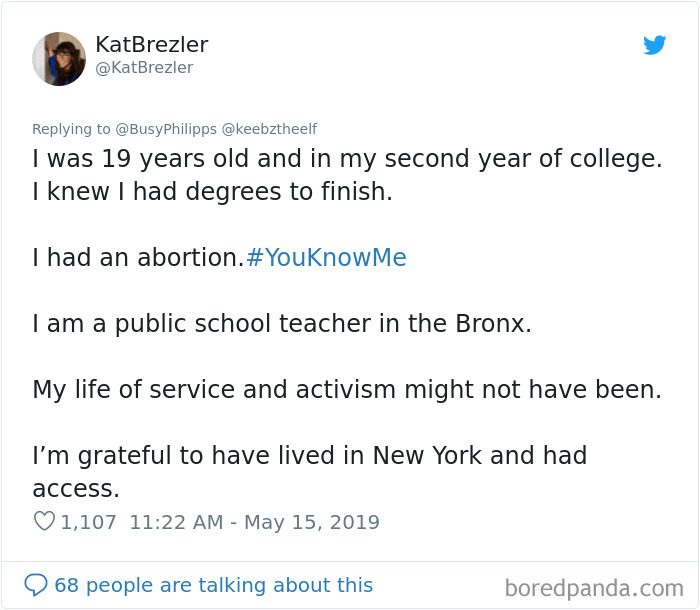
Task: Open "68 people are talking about this"
Action: [213, 585]
